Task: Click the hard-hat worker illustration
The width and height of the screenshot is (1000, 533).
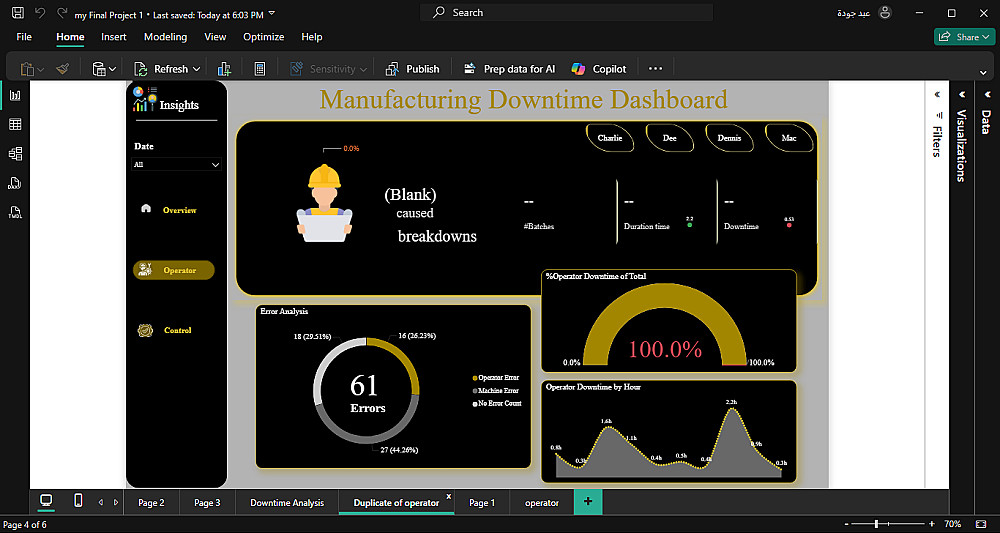Action: coord(325,203)
